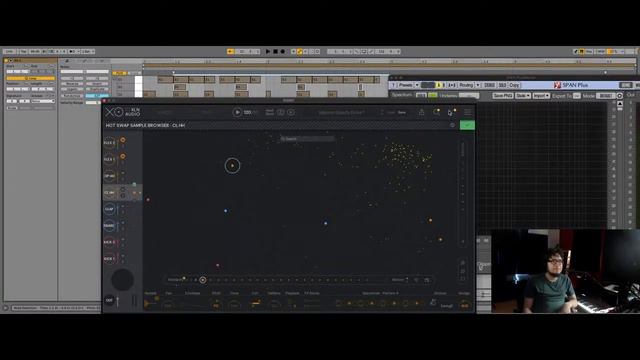Open Presets in SPAN Plus window
640x360 pixels.
tap(406, 85)
